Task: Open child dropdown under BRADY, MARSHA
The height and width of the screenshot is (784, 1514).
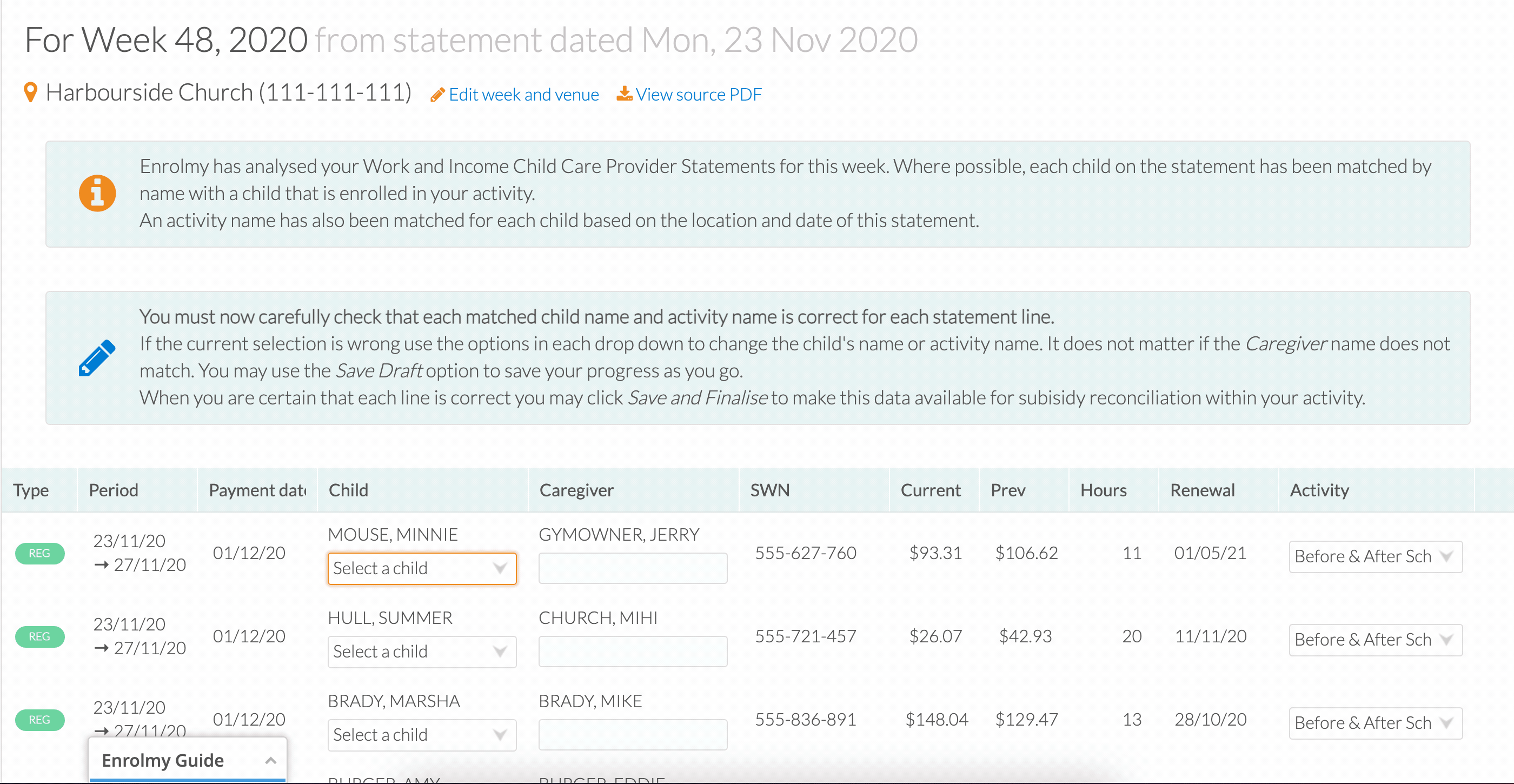Action: pyautogui.click(x=422, y=735)
